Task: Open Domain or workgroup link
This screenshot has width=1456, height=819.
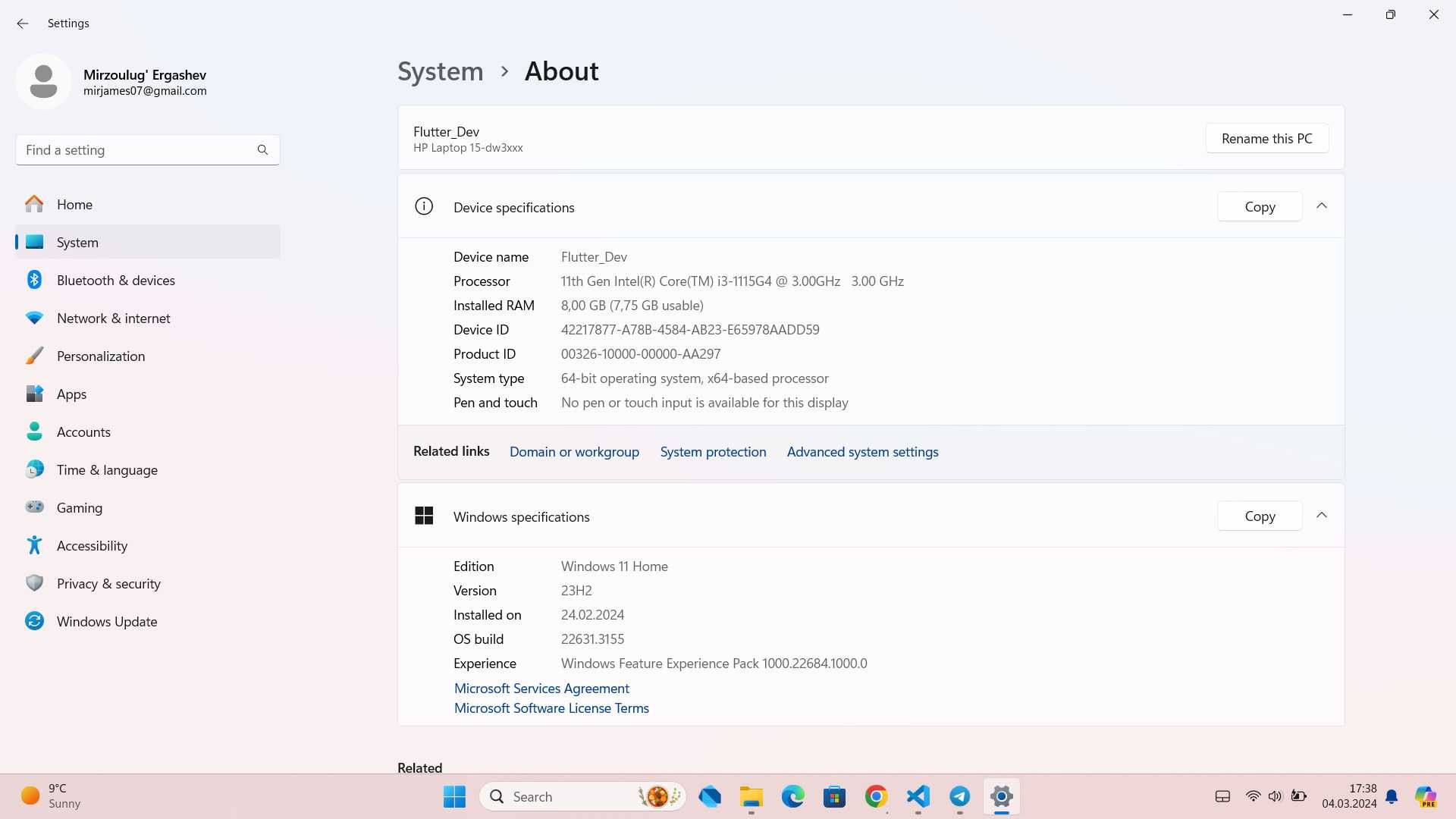Action: click(x=574, y=451)
